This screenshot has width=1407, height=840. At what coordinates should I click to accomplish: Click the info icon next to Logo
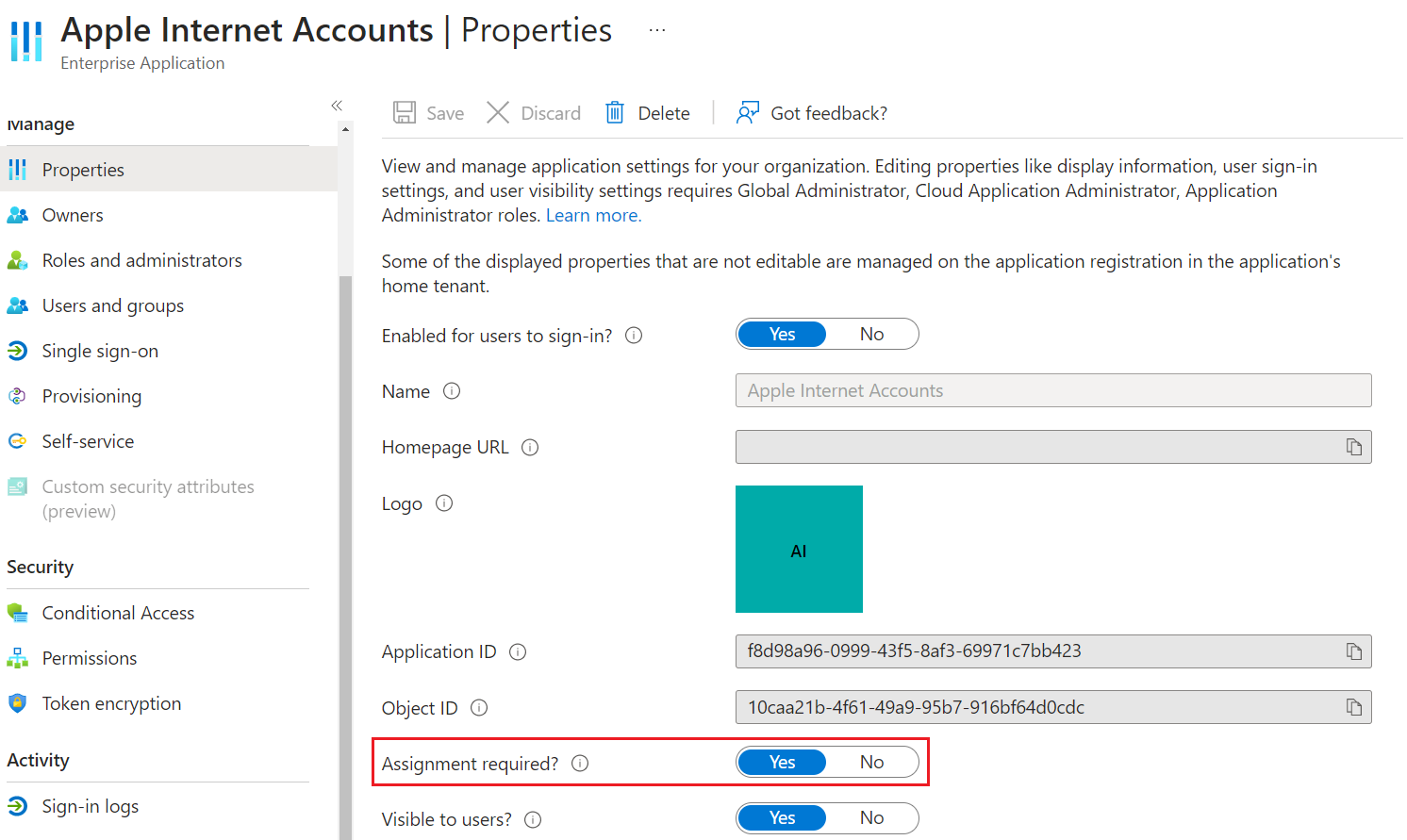(x=444, y=503)
